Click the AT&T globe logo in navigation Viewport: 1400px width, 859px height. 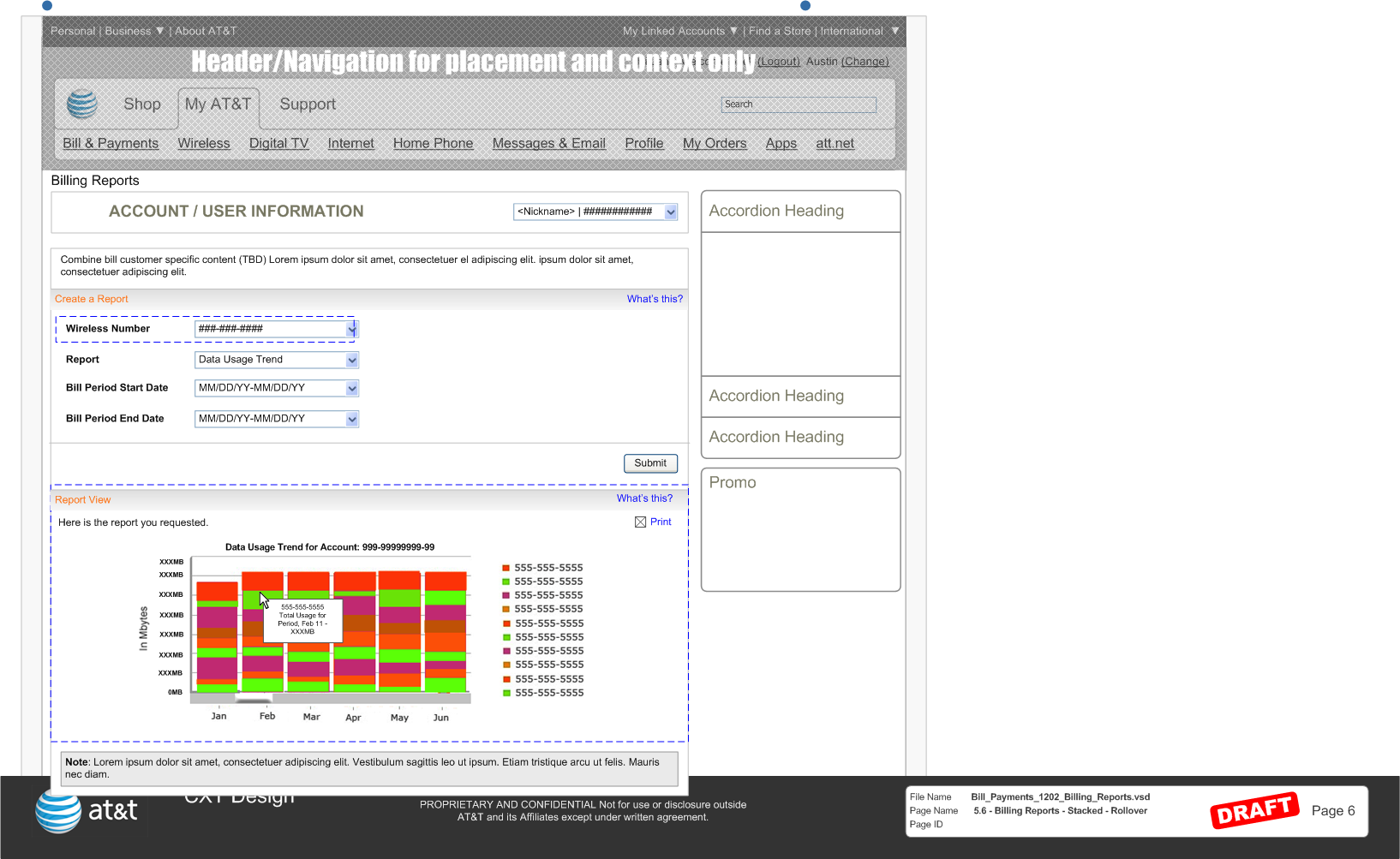[x=82, y=104]
